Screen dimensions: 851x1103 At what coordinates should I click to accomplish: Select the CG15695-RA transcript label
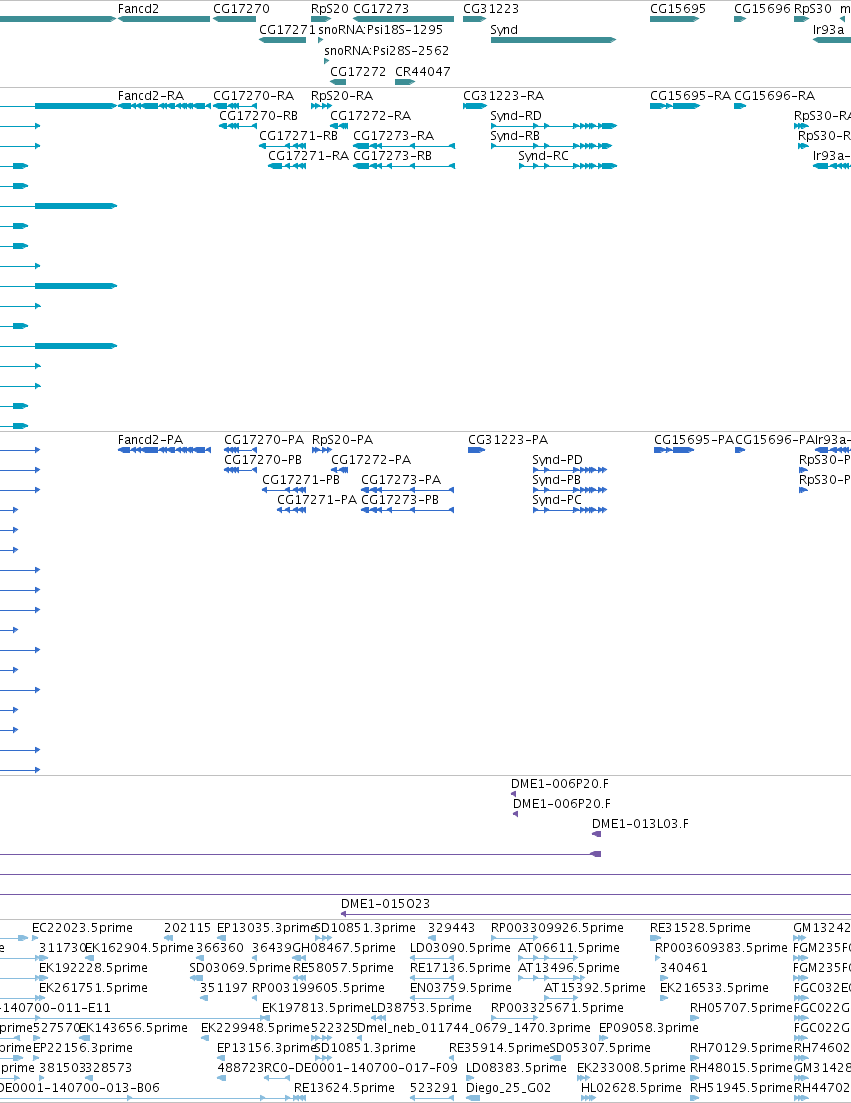click(x=690, y=96)
